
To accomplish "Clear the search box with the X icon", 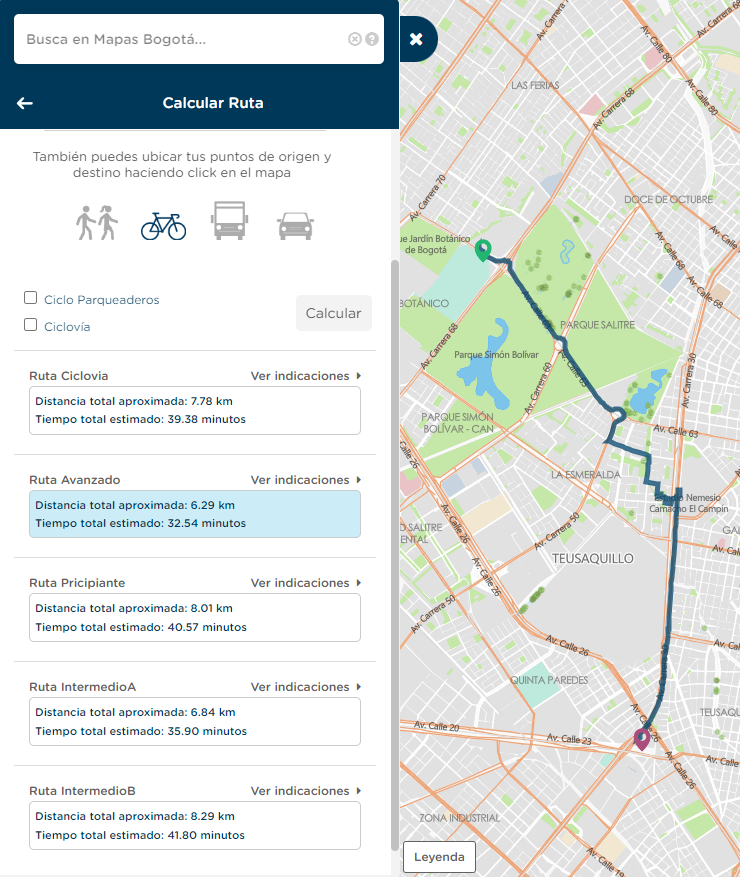I will coord(354,39).
